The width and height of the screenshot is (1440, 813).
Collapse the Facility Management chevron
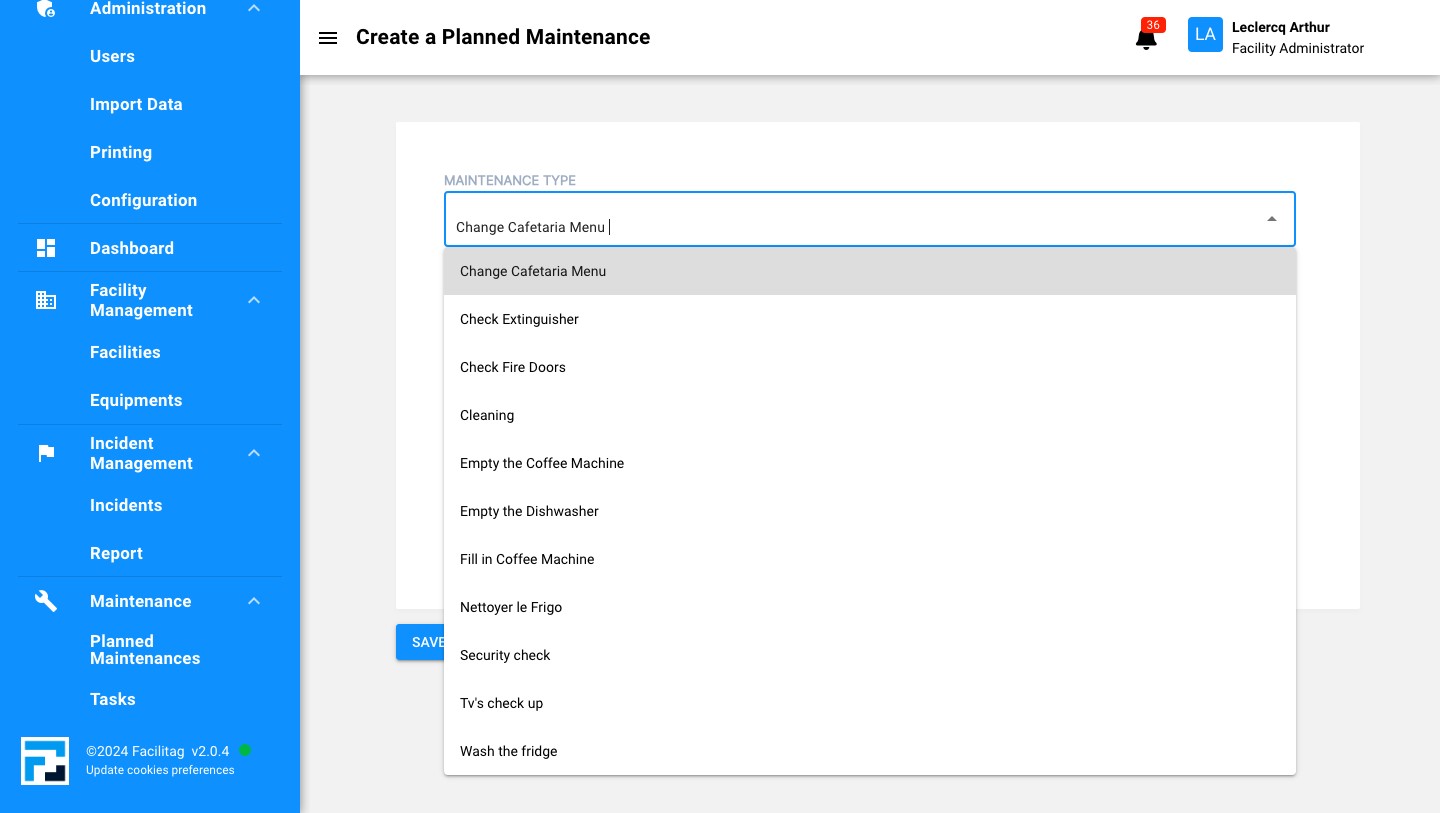[x=254, y=300]
